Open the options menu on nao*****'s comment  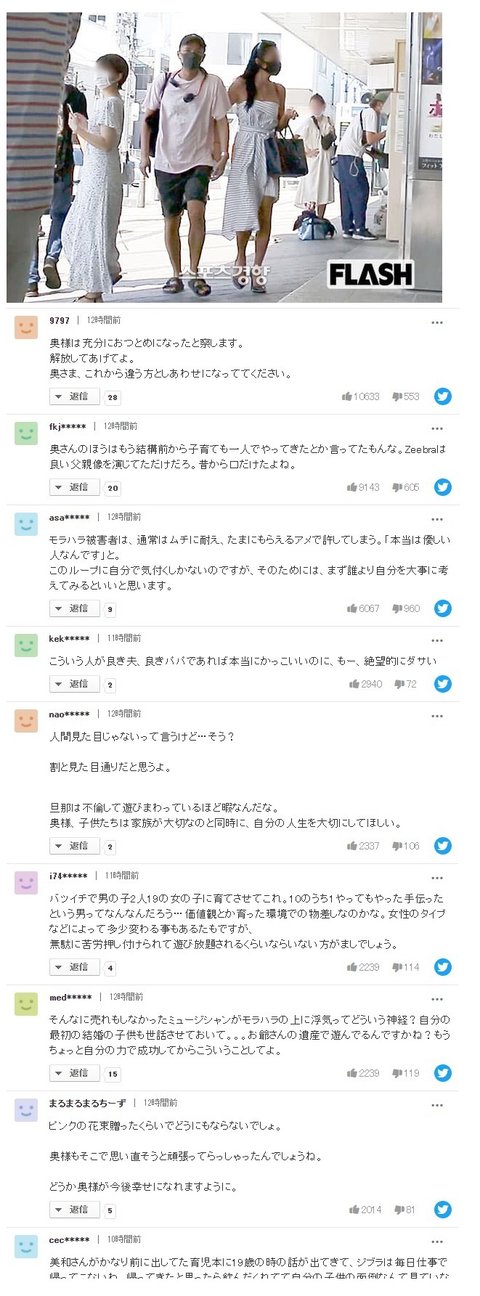[437, 715]
